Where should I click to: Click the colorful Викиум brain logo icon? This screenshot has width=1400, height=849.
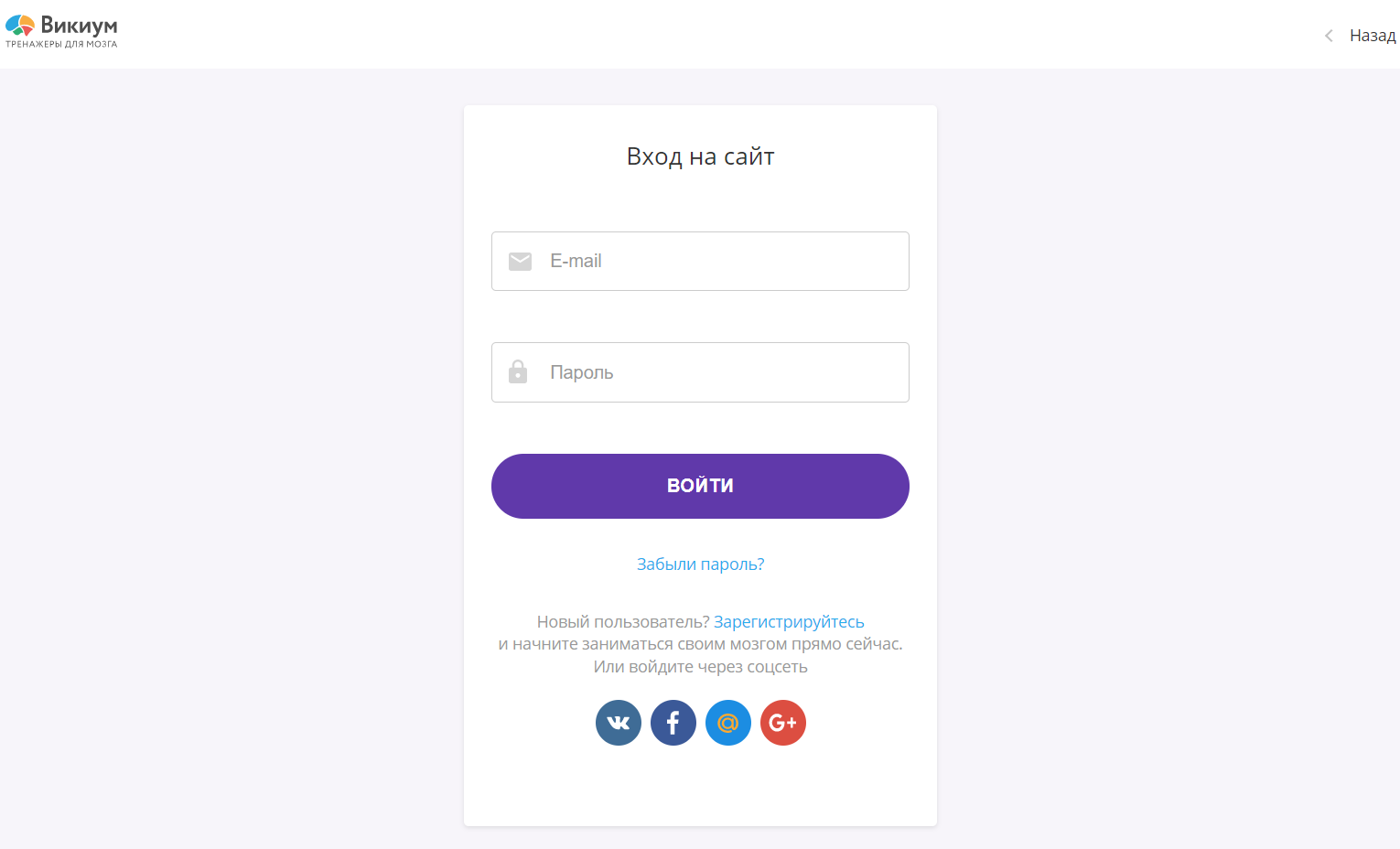coord(20,26)
